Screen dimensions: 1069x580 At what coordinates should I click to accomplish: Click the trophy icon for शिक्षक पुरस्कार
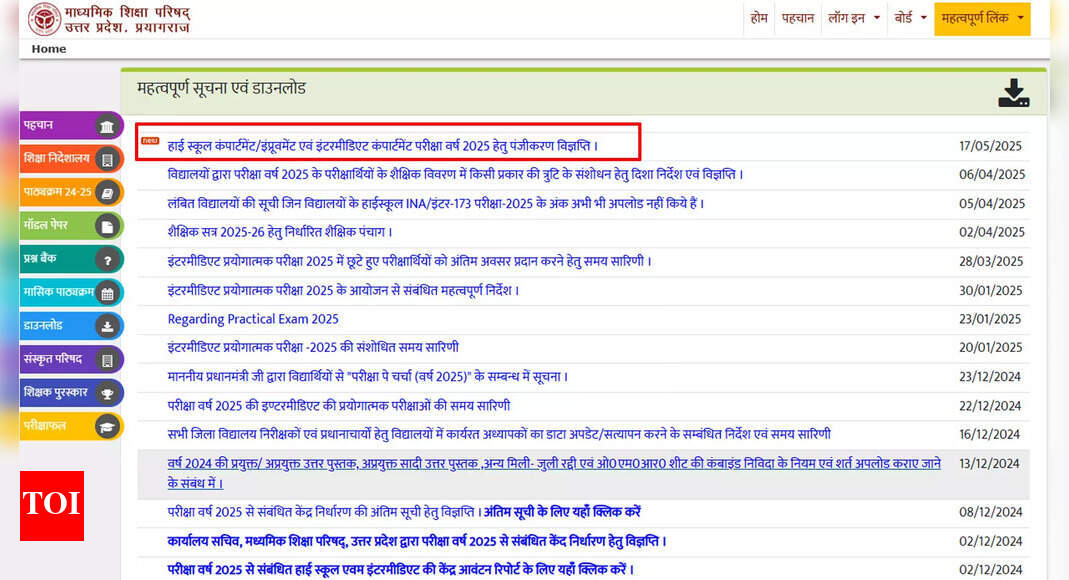107,393
